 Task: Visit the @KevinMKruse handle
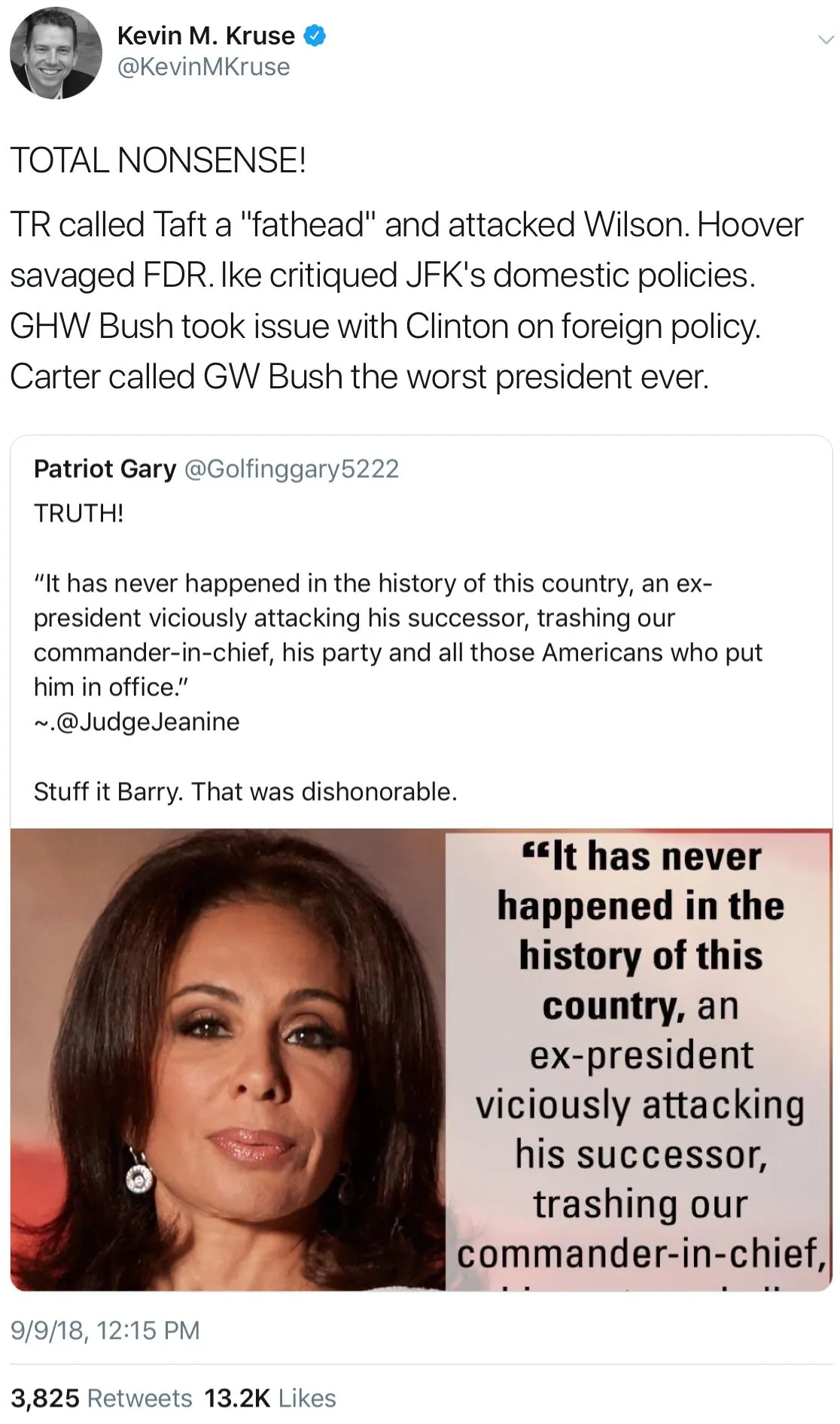(x=203, y=67)
